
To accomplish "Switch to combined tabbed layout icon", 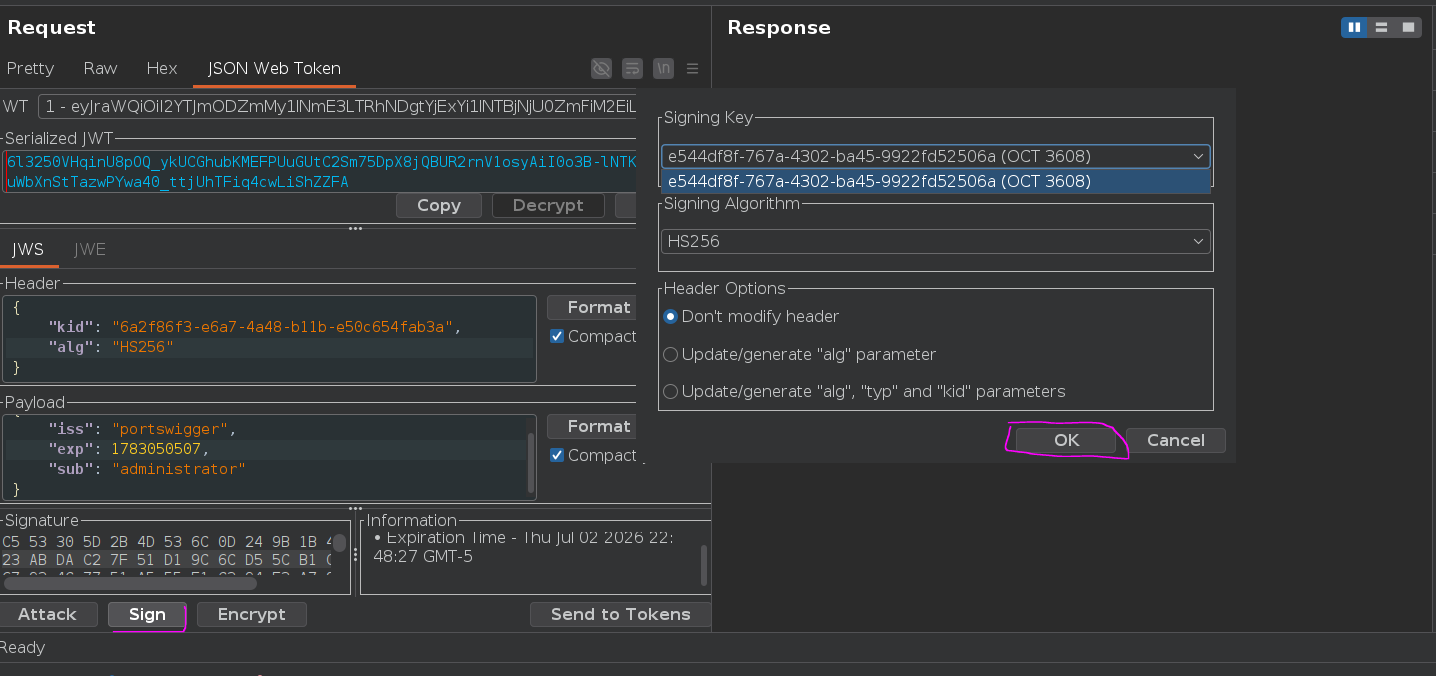I will tap(1408, 27).
